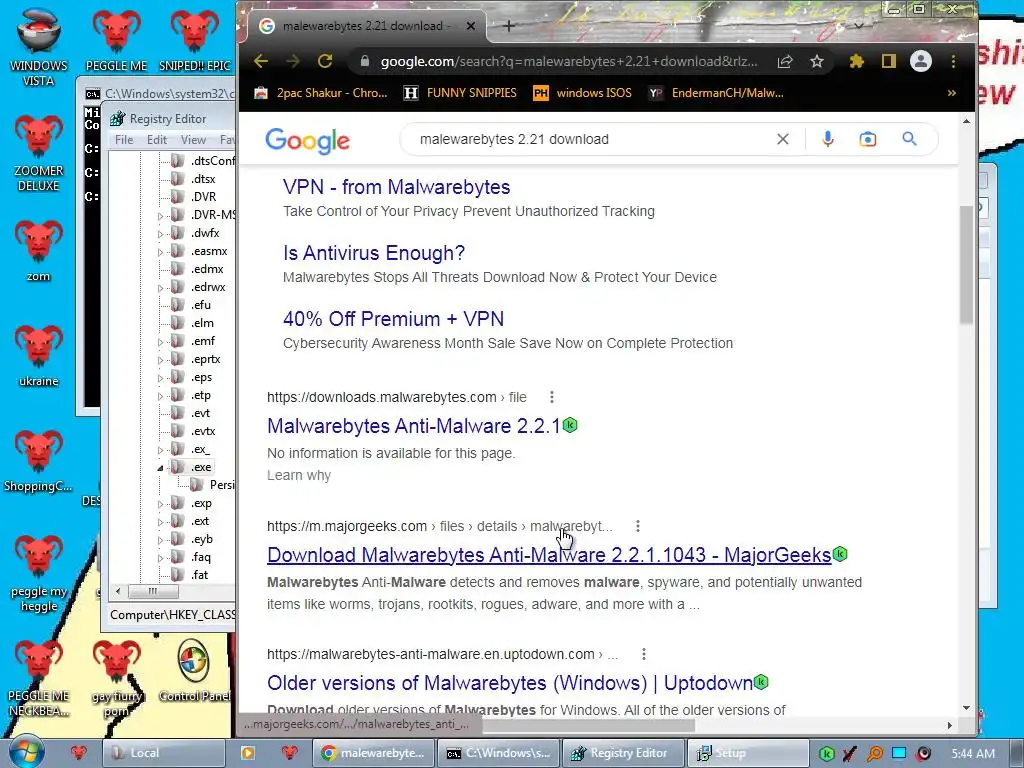Switch to Registry Editor taskbar button
1024x768 pixels.
(623, 753)
